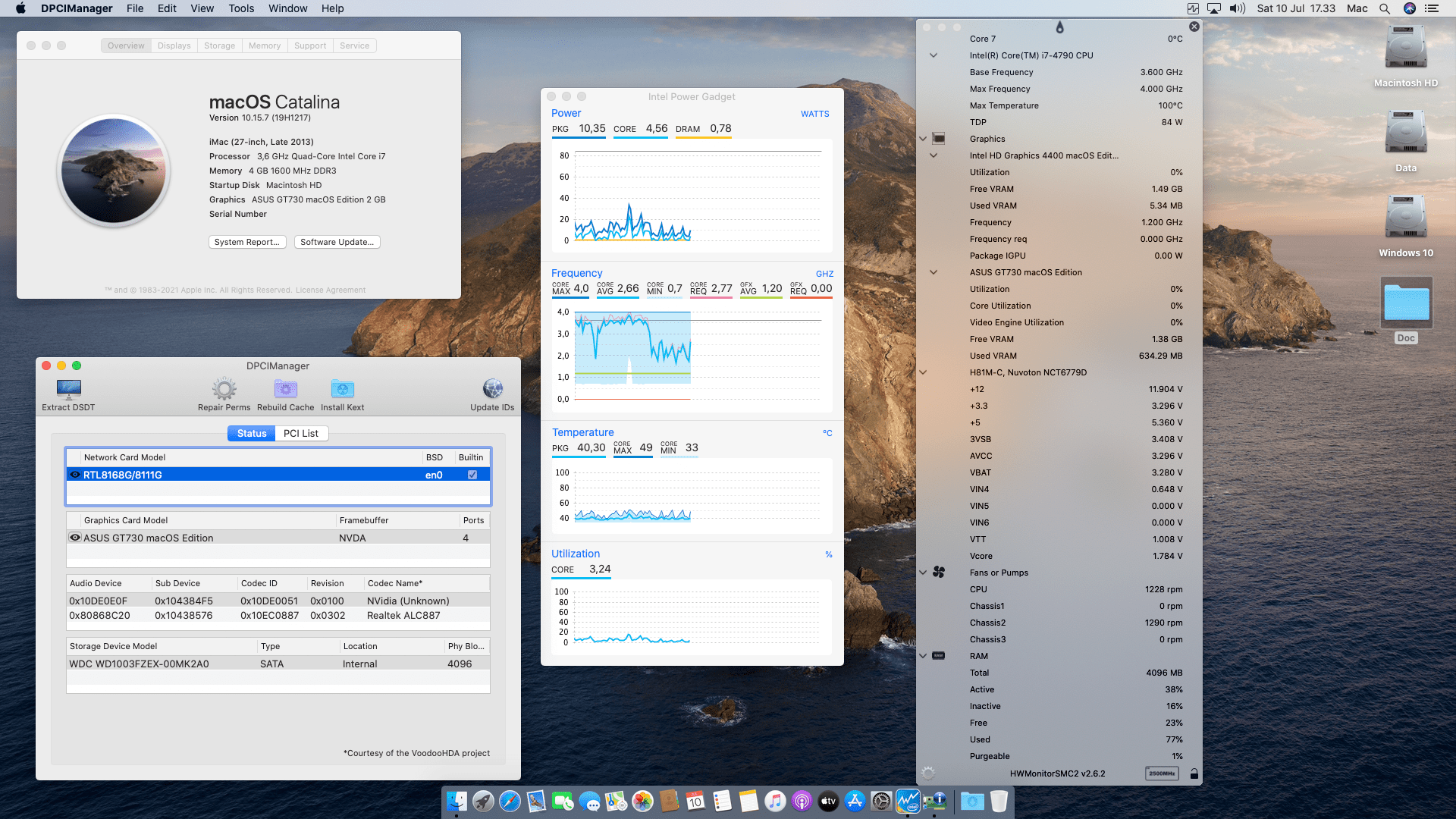Open the Window menu in menu bar
Viewport: 1456px width, 819px height.
287,8
